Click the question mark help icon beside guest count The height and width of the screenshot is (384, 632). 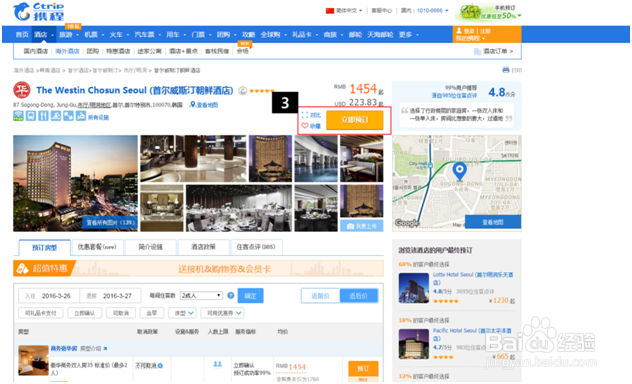pos(231,295)
